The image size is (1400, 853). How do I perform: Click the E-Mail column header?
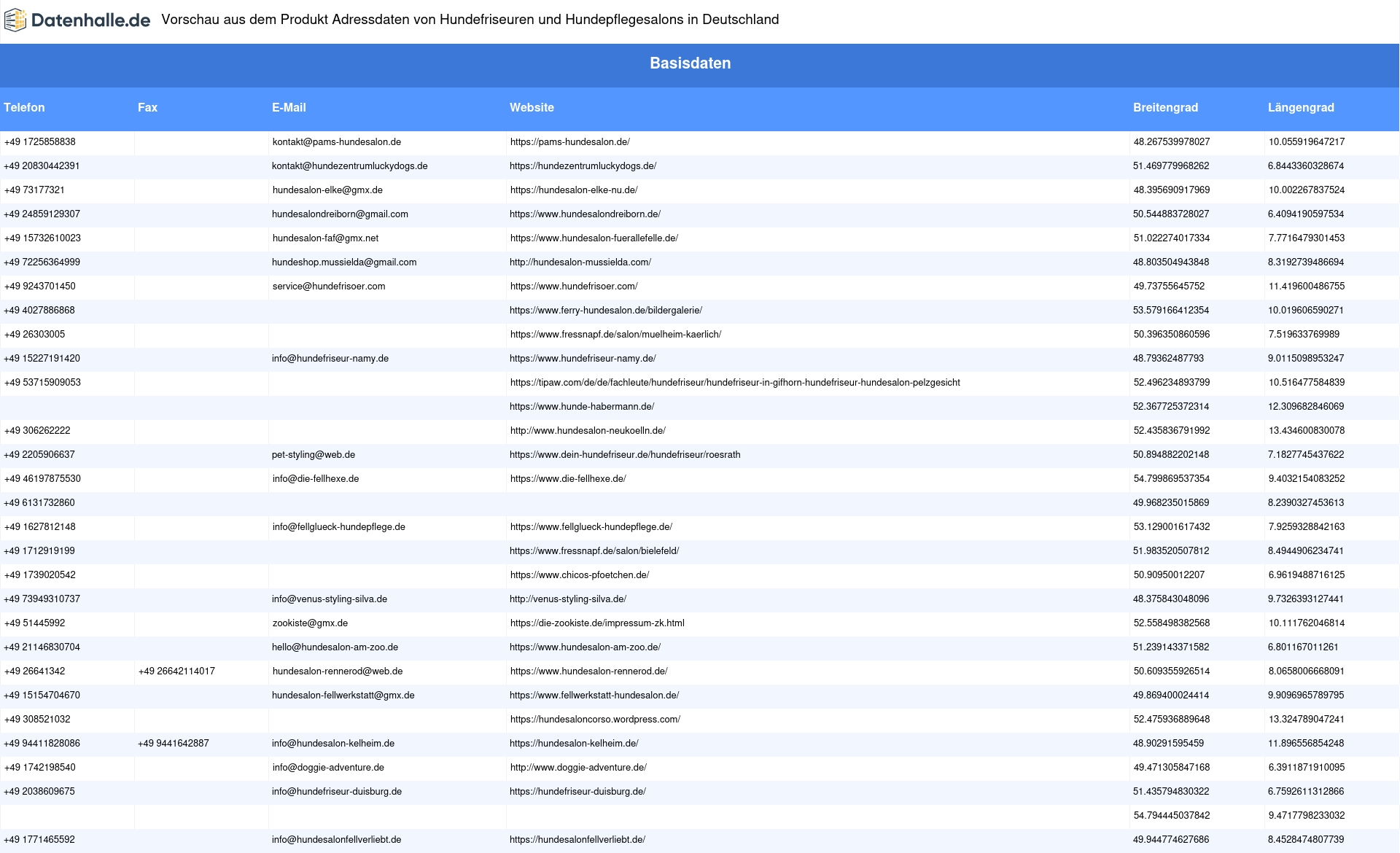[289, 108]
